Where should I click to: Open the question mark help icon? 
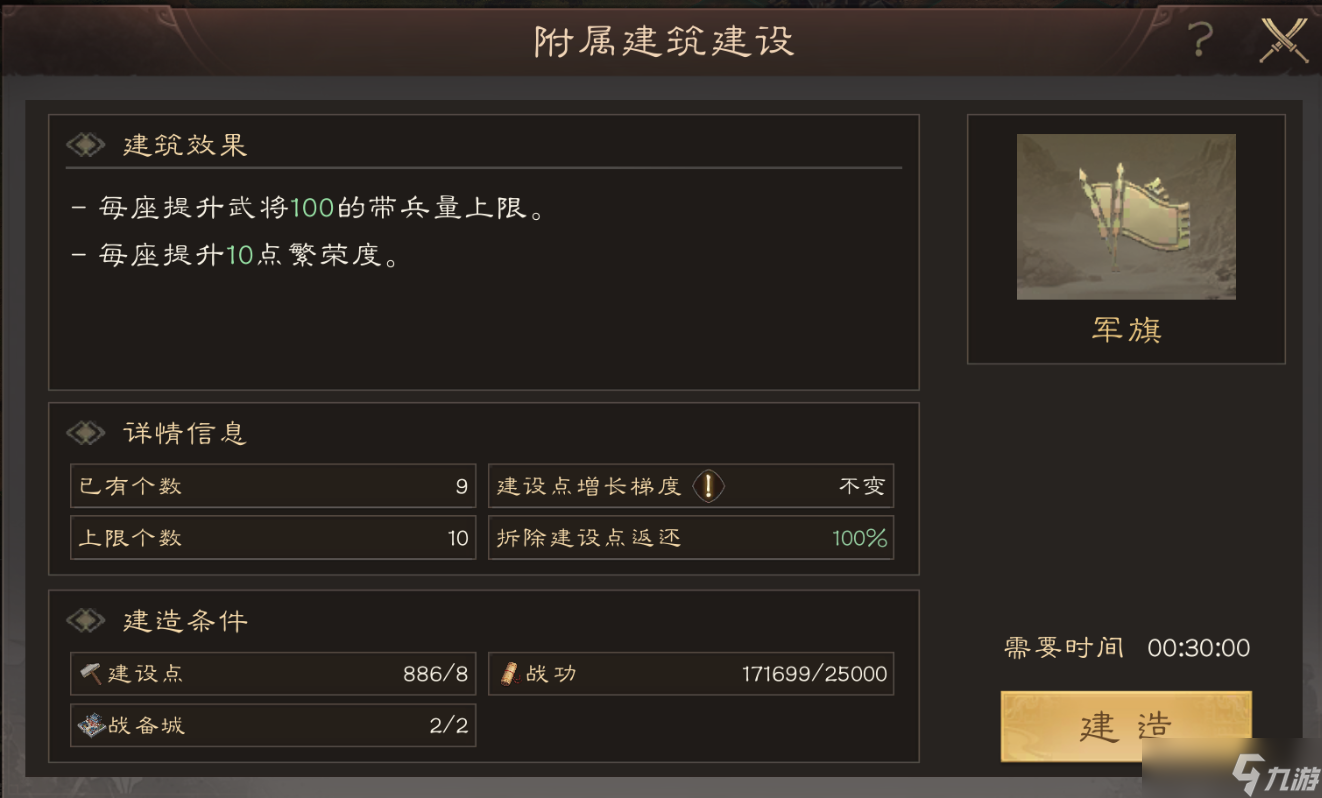tap(1200, 40)
